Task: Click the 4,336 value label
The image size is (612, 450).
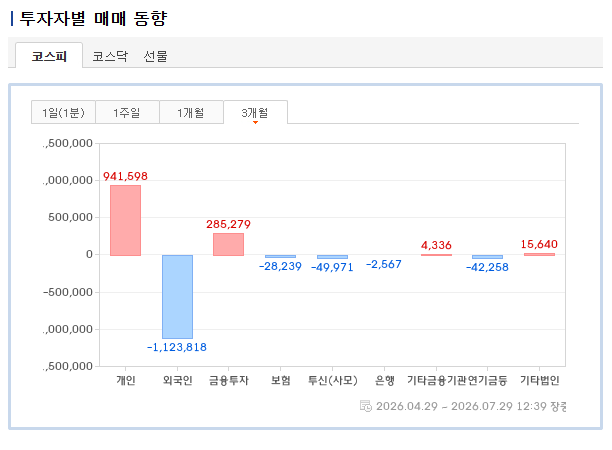Action: click(436, 245)
